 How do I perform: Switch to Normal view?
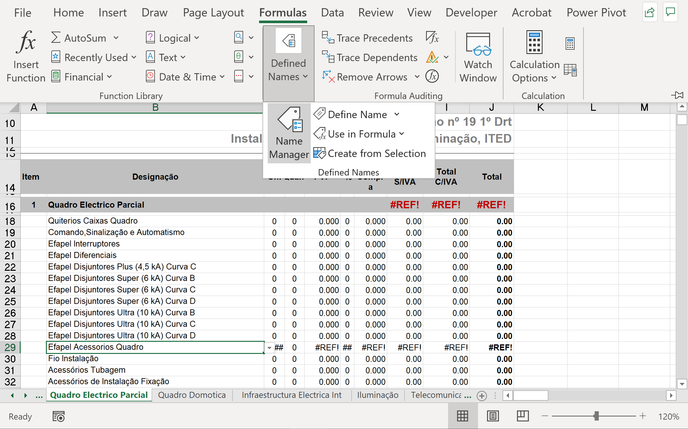pyautogui.click(x=462, y=416)
